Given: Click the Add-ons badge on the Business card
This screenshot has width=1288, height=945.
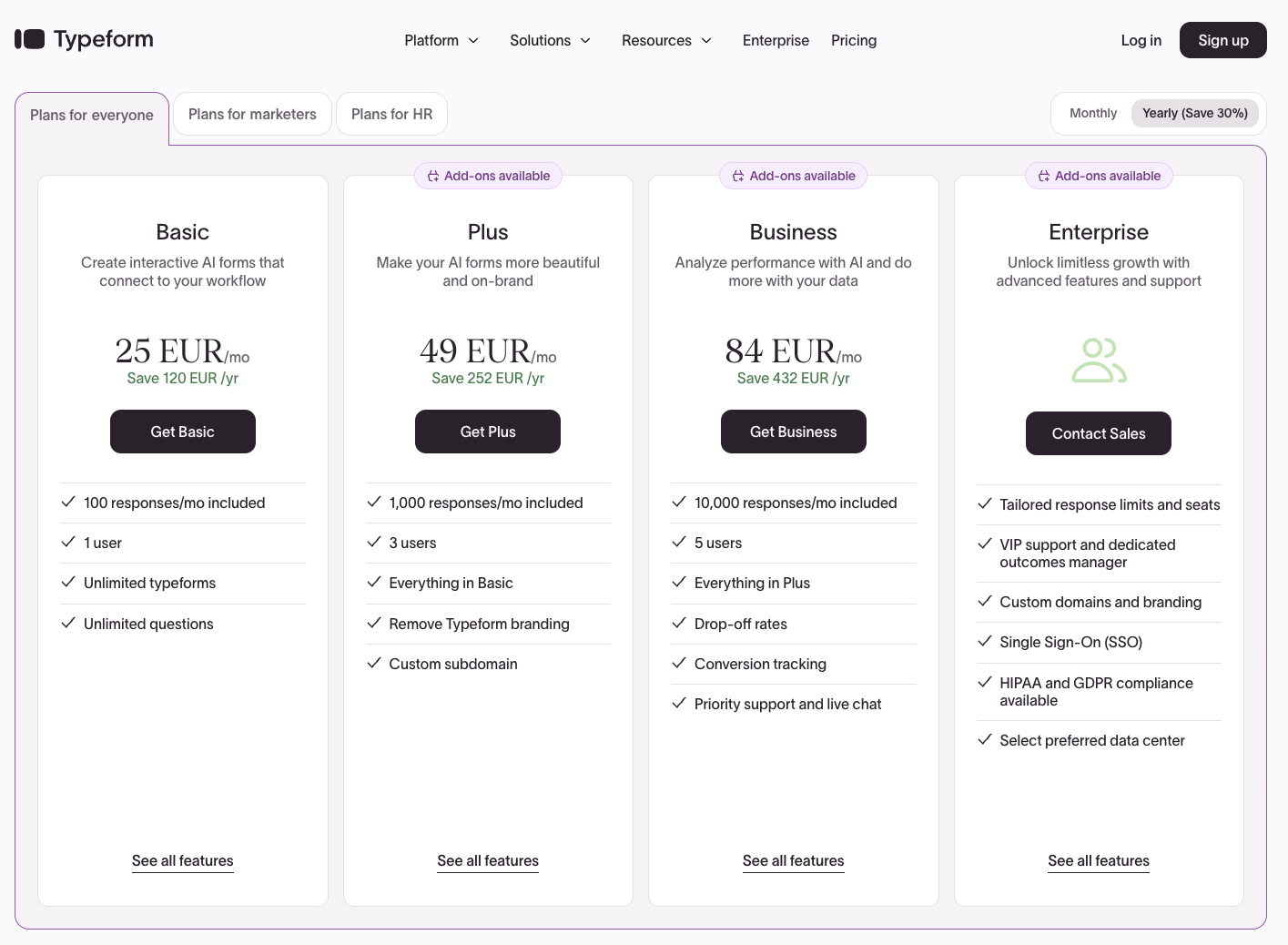Looking at the screenshot, I should [793, 175].
